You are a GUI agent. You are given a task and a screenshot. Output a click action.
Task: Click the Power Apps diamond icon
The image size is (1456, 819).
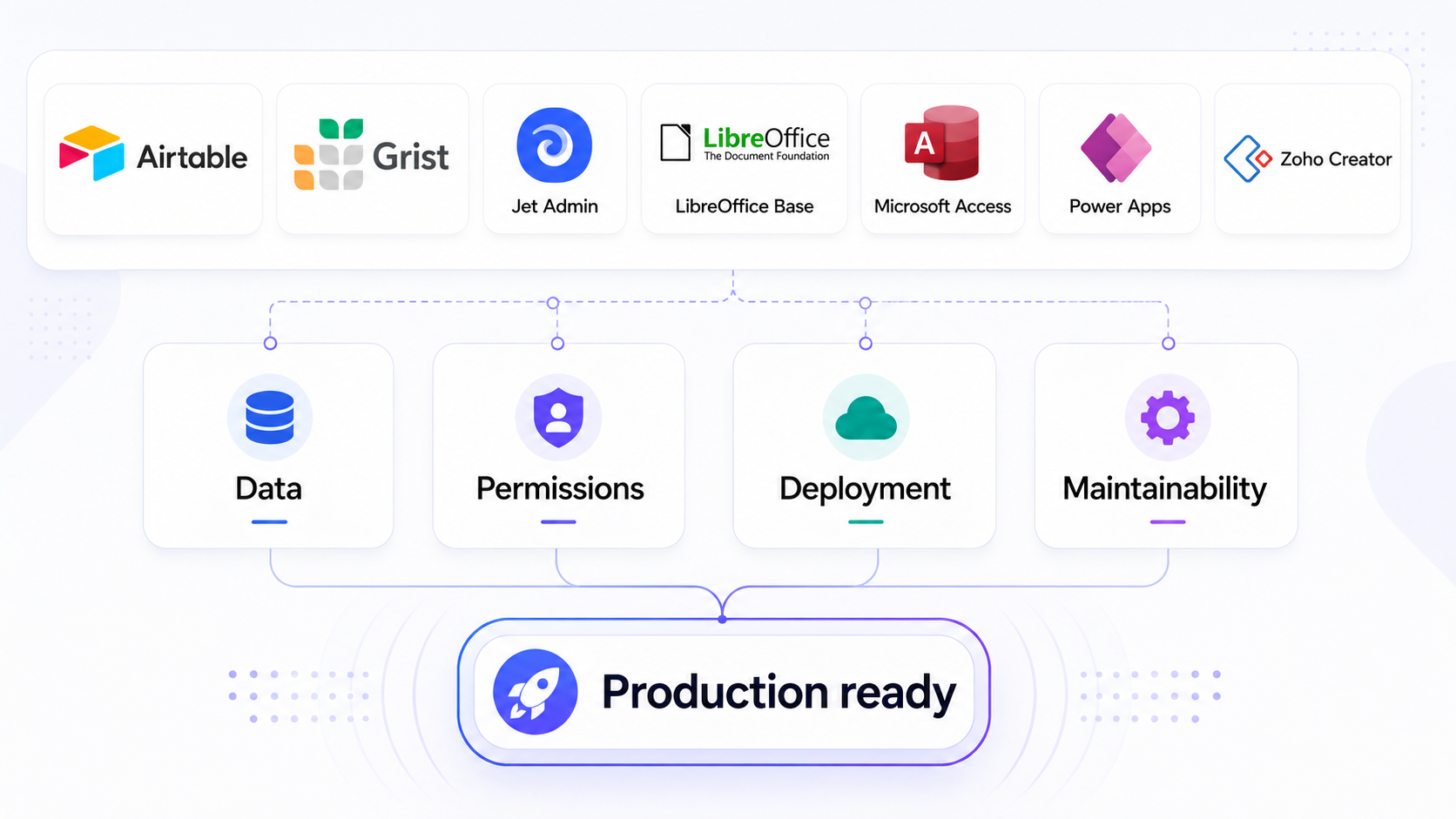point(1116,148)
